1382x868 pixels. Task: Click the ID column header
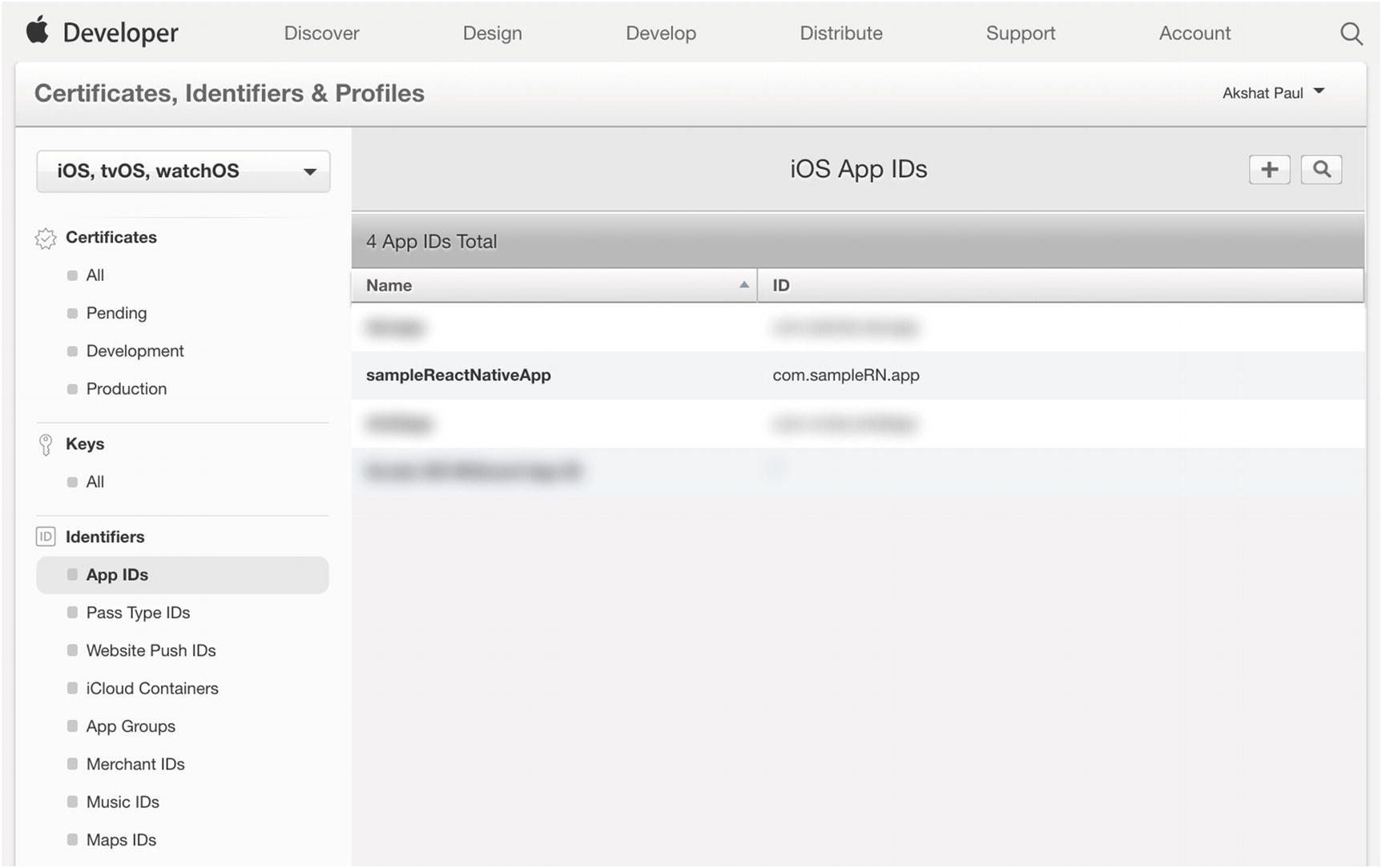click(x=781, y=286)
